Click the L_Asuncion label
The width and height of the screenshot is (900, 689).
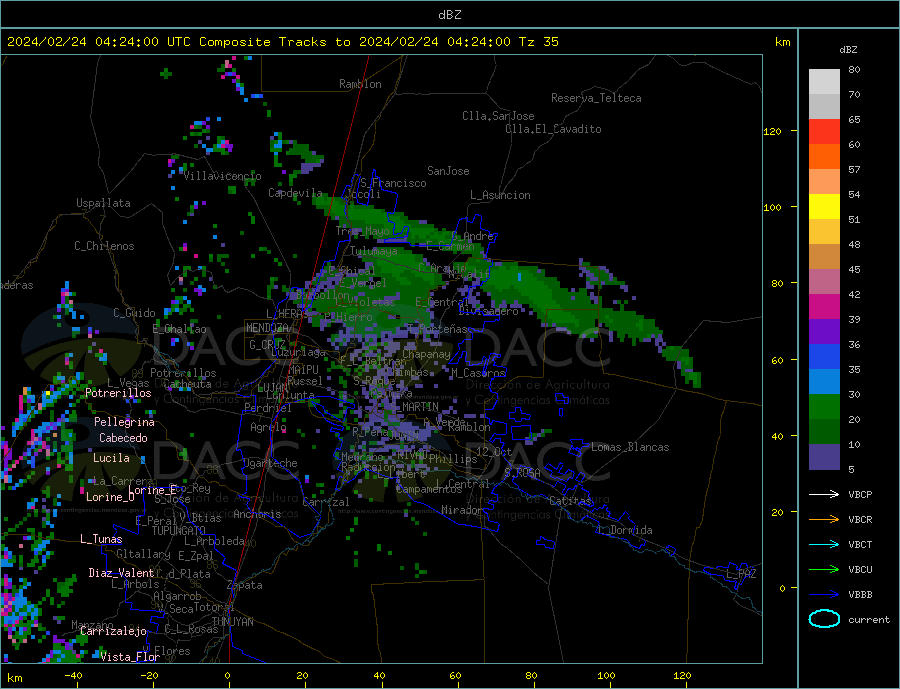501,195
